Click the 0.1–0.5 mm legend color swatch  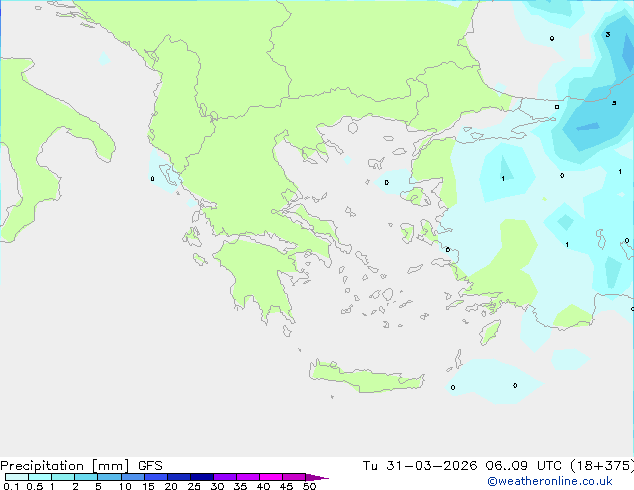[x=17, y=477]
